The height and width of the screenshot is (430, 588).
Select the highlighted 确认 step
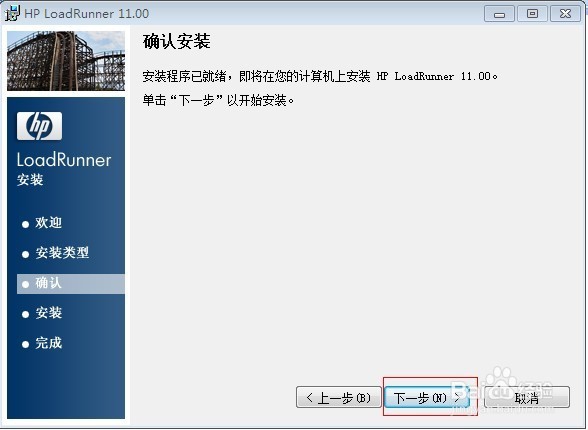pyautogui.click(x=70, y=283)
